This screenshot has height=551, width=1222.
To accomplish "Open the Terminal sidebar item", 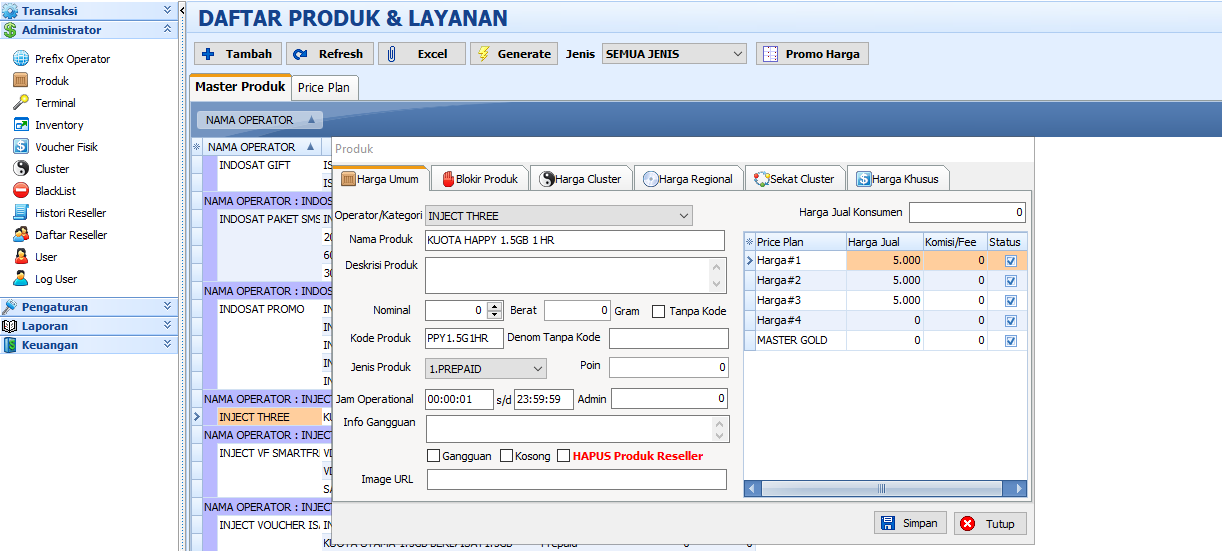I will pyautogui.click(x=55, y=103).
